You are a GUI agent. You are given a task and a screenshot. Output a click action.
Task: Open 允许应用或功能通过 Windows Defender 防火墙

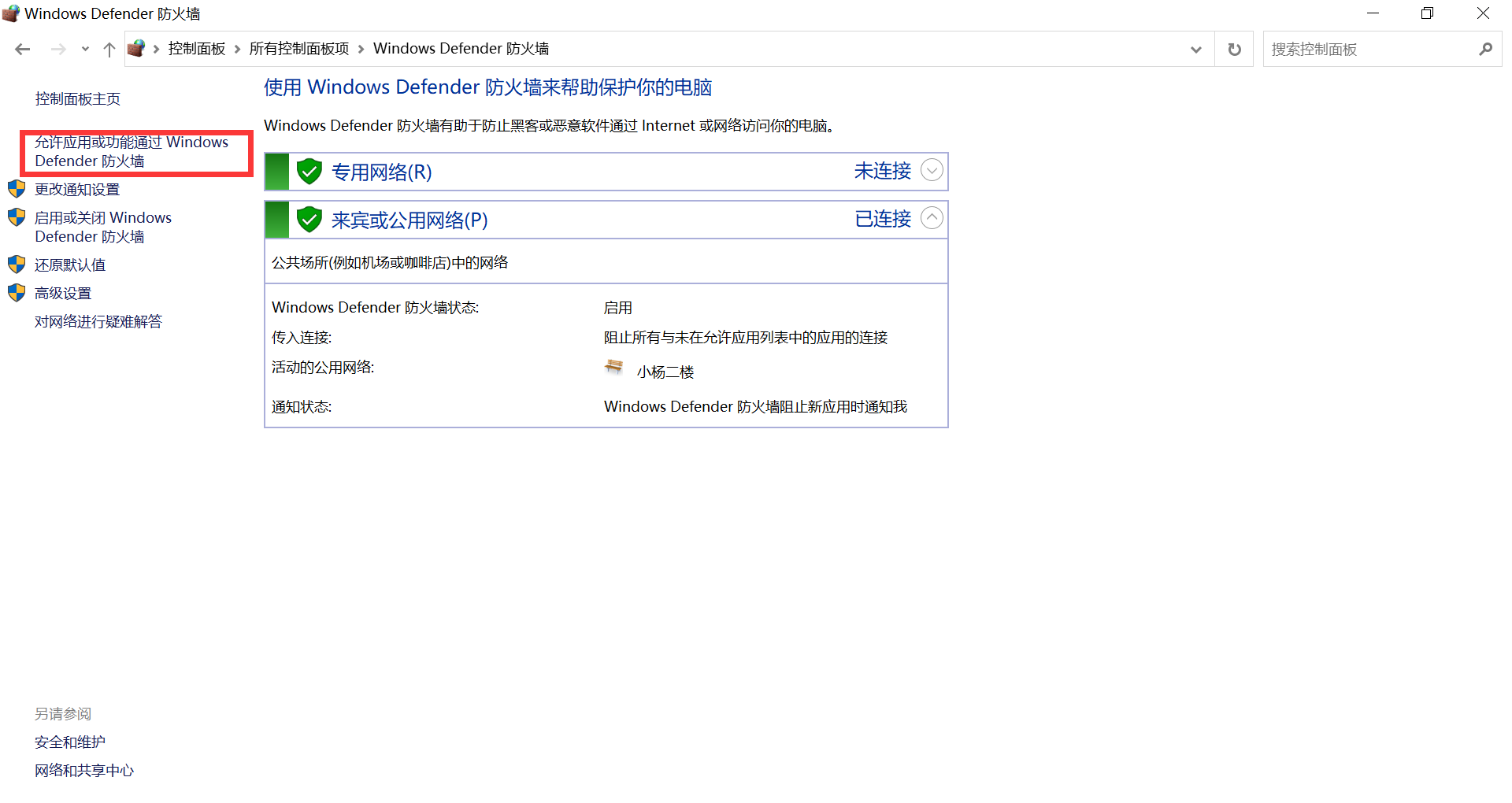pos(132,152)
